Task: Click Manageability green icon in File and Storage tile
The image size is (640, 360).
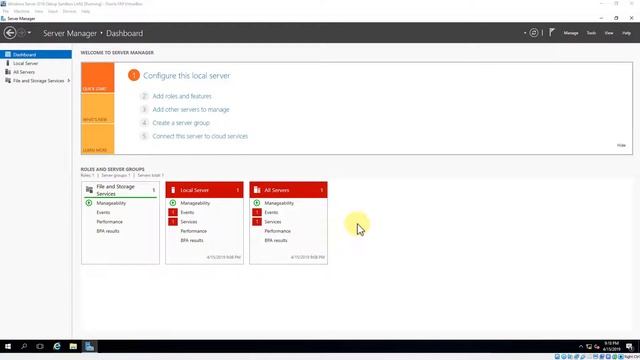Action: tap(89, 203)
